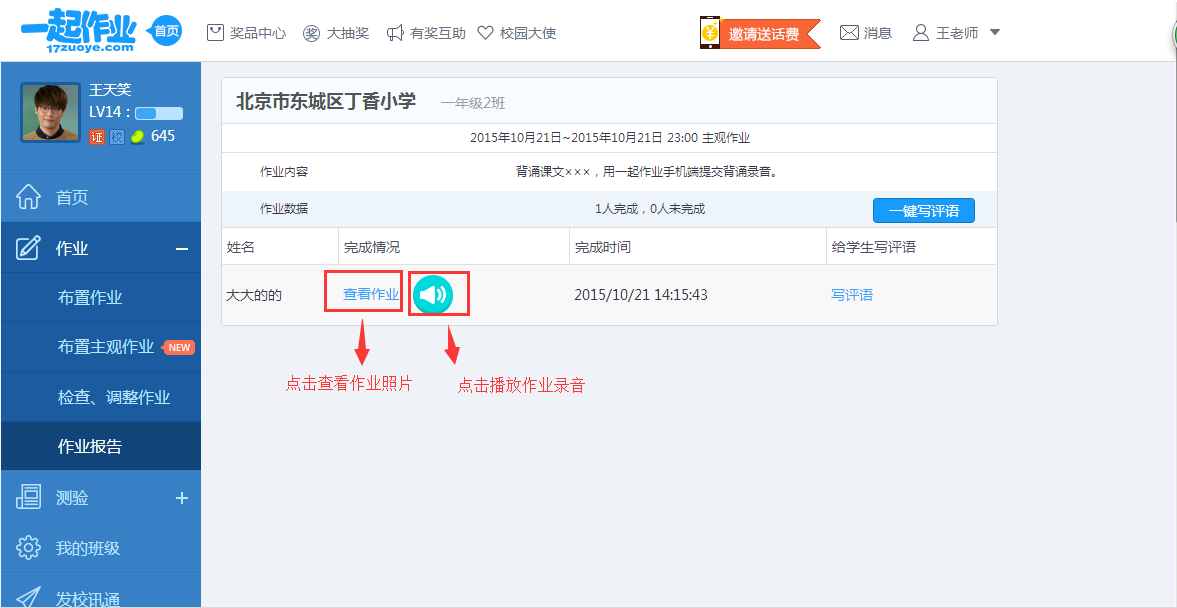Click the 给学生写评语 column header
The width and height of the screenshot is (1177, 608).
tap(874, 247)
